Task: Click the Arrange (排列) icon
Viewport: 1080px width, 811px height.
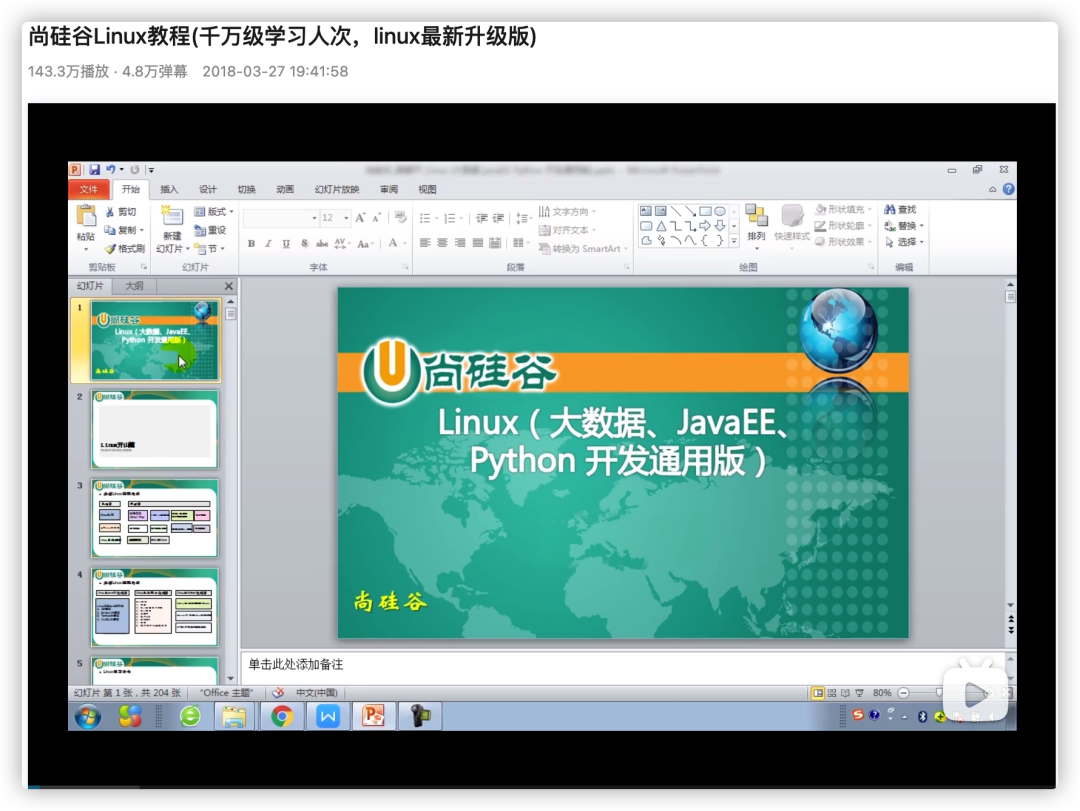Action: [x=757, y=213]
